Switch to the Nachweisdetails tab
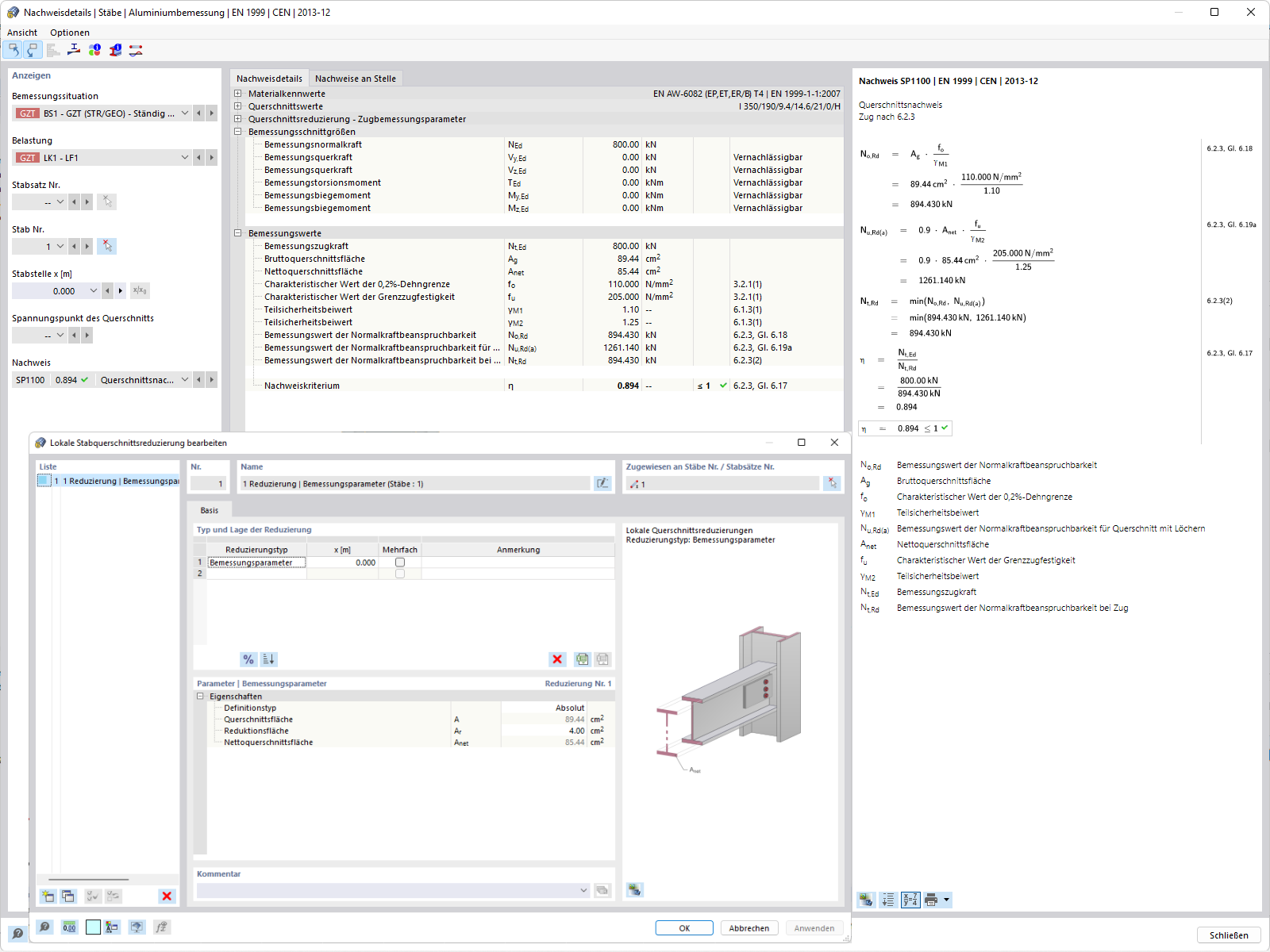The height and width of the screenshot is (952, 1270). (269, 79)
